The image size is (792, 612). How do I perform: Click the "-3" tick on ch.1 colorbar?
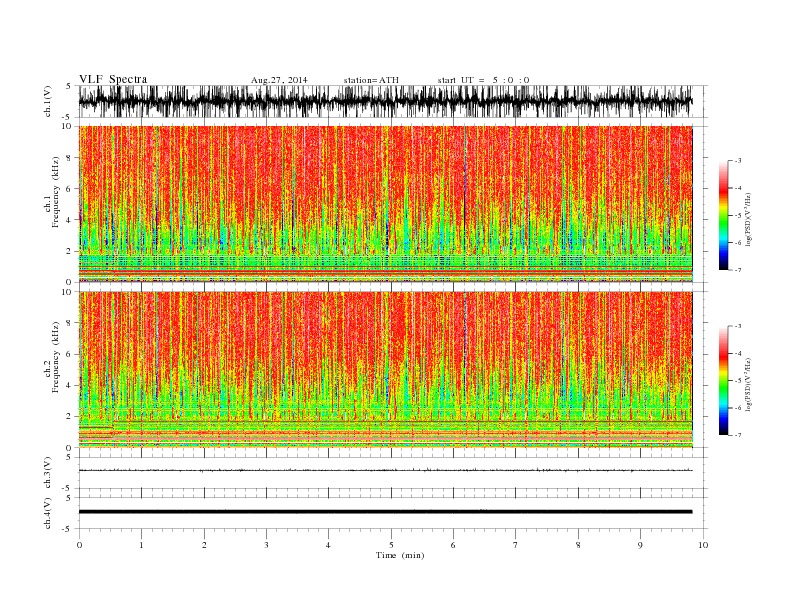(738, 161)
